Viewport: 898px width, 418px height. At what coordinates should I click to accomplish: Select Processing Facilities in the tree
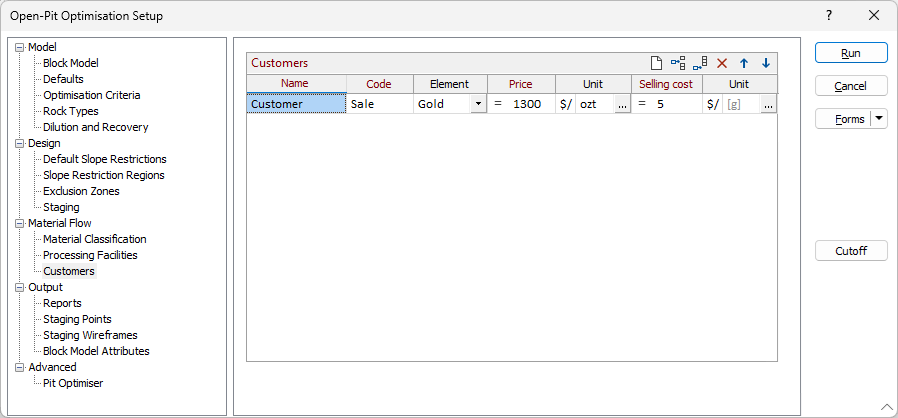click(x=90, y=255)
